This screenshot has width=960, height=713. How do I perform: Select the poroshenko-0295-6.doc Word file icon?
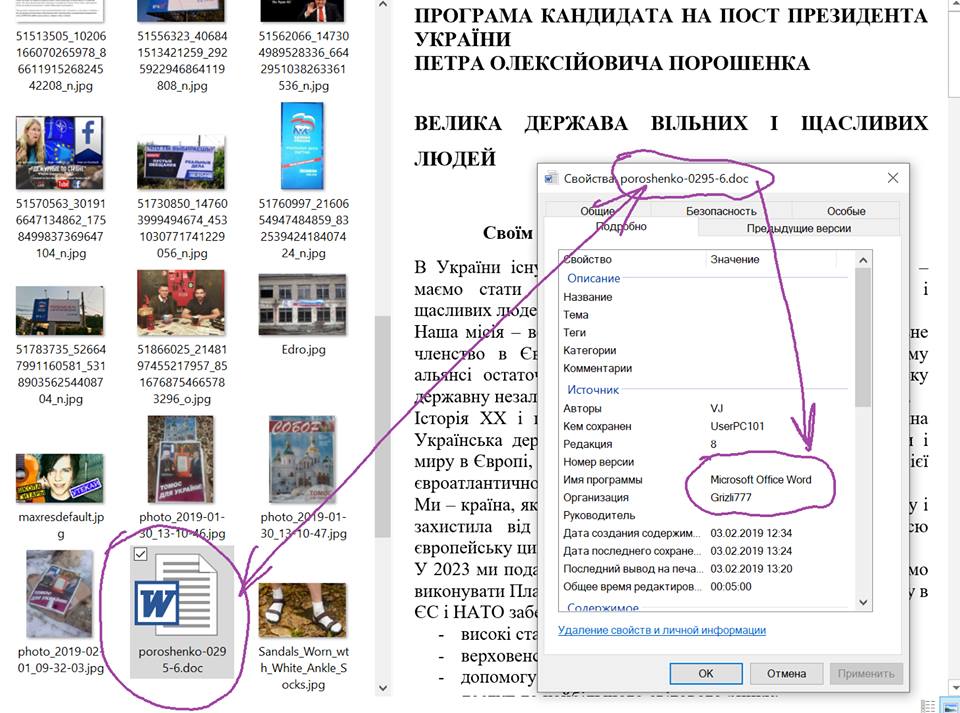[x=175, y=595]
